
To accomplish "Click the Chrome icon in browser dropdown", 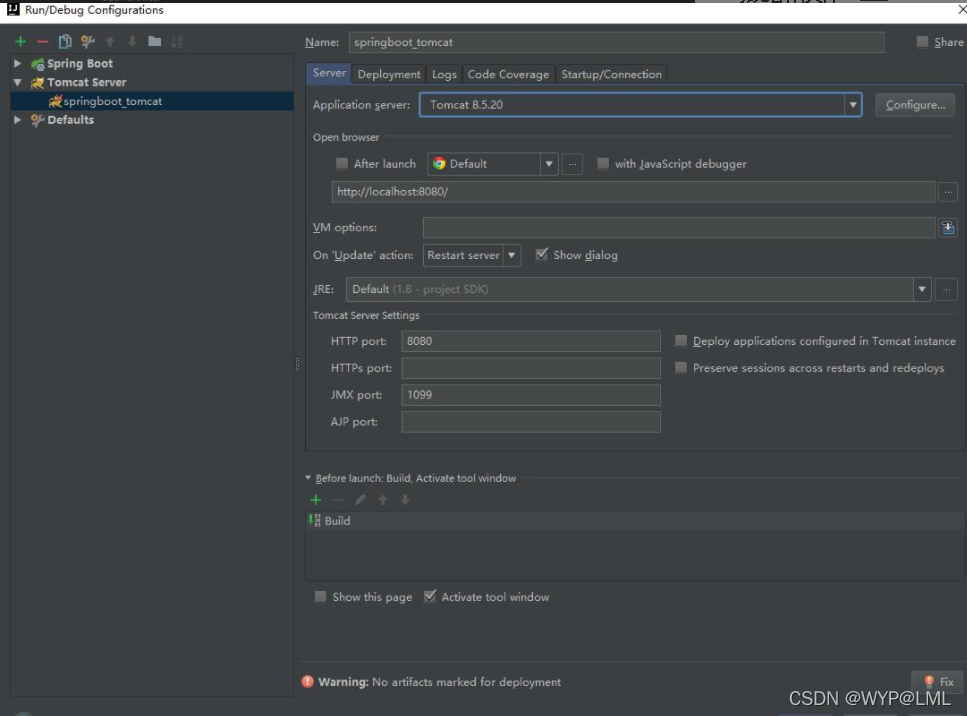I will 439,163.
